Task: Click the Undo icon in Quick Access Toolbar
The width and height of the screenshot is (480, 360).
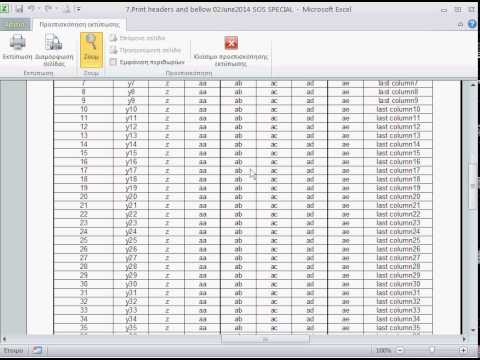Action: click(x=32, y=9)
